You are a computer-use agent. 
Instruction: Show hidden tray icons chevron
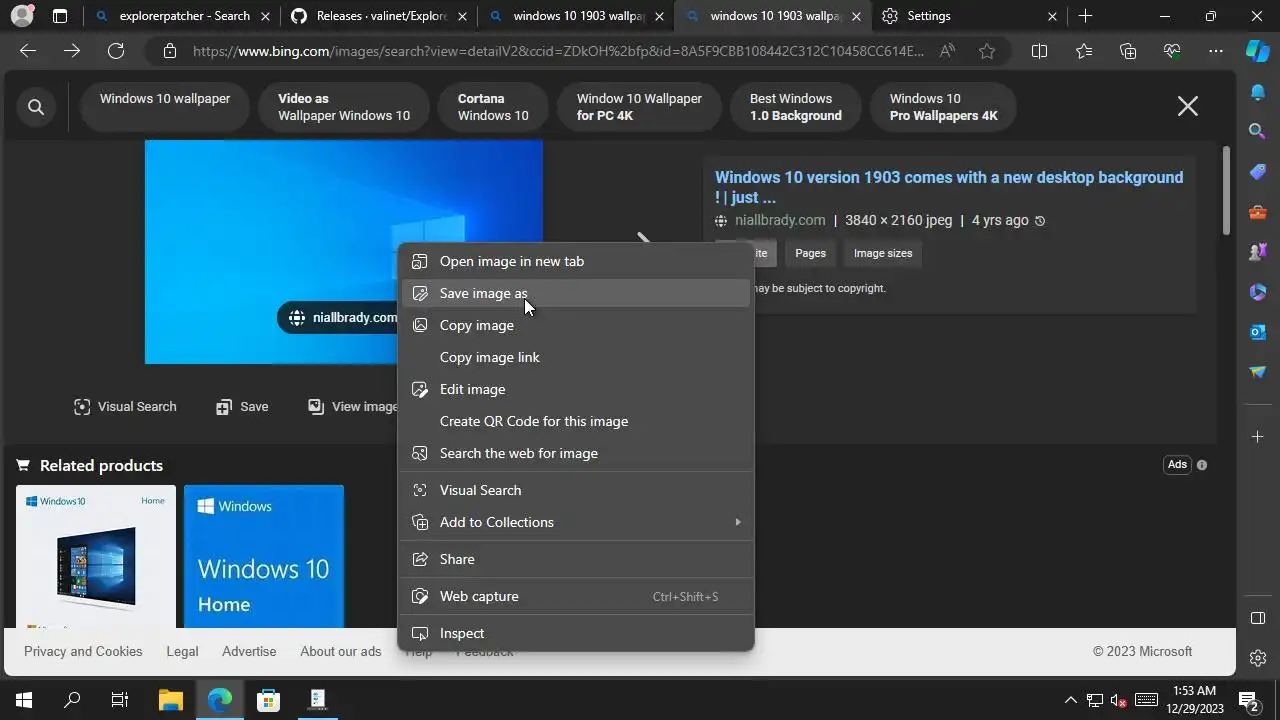(x=1070, y=700)
